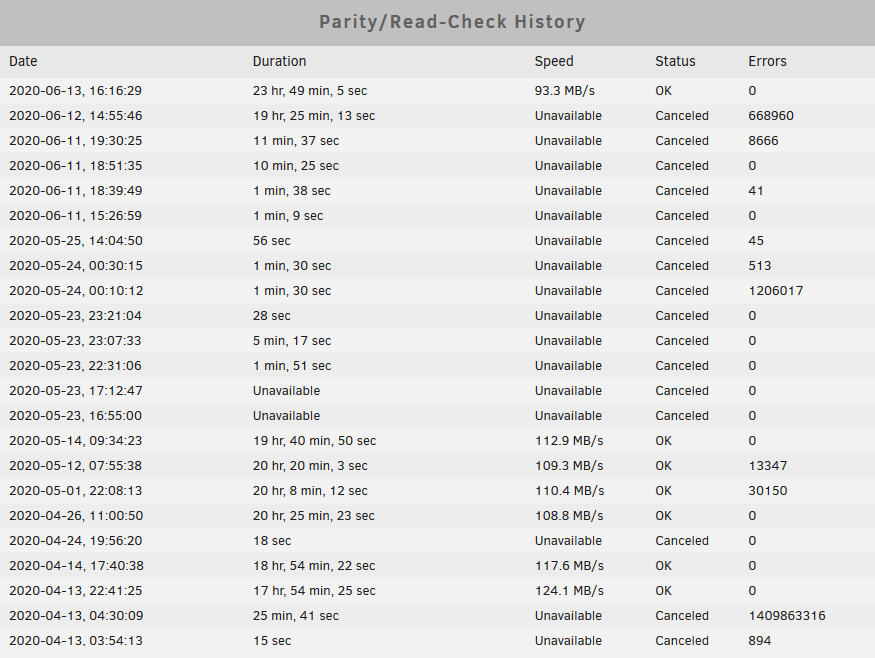
Task: Select date 2020-04-13, 04:30:09
Action: click(76, 616)
